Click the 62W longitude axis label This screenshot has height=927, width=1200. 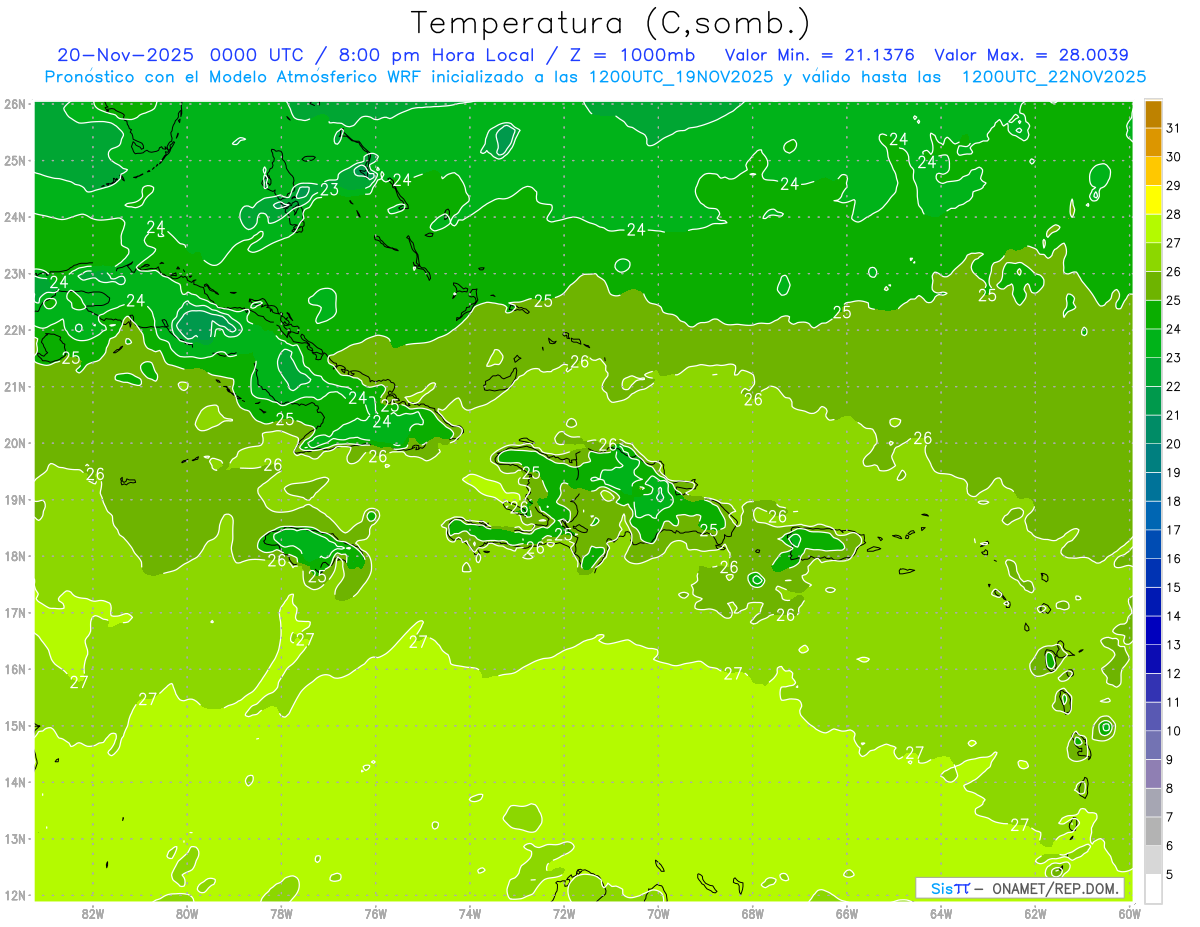pos(1035,913)
